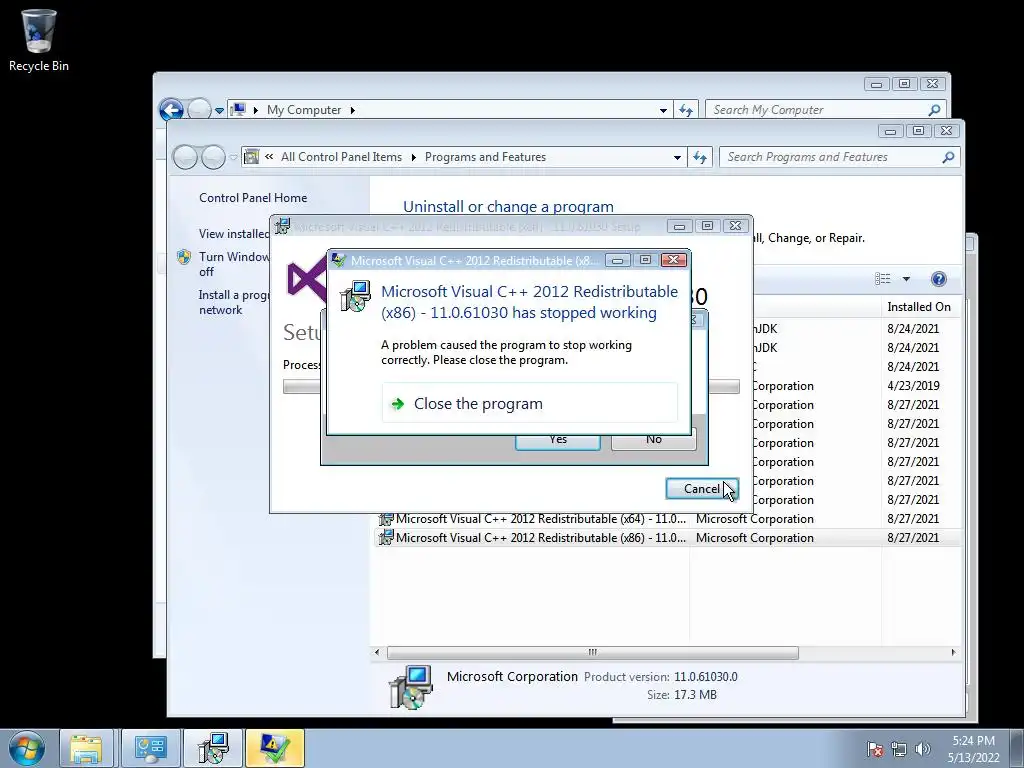Click the network tray icon

pyautogui.click(x=899, y=749)
